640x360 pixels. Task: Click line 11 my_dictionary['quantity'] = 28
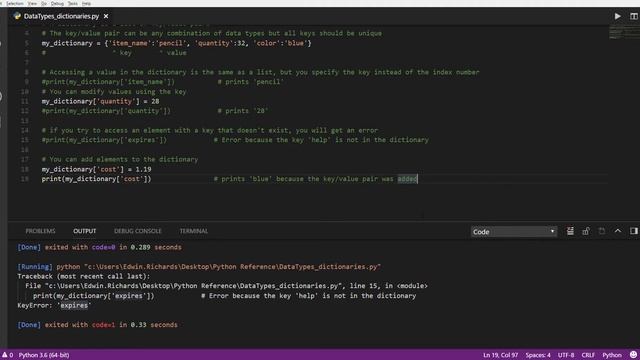coord(100,101)
